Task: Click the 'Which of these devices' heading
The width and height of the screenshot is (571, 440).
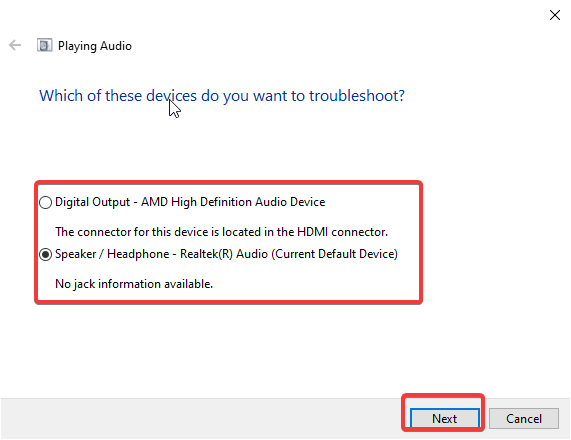Action: pyautogui.click(x=222, y=96)
